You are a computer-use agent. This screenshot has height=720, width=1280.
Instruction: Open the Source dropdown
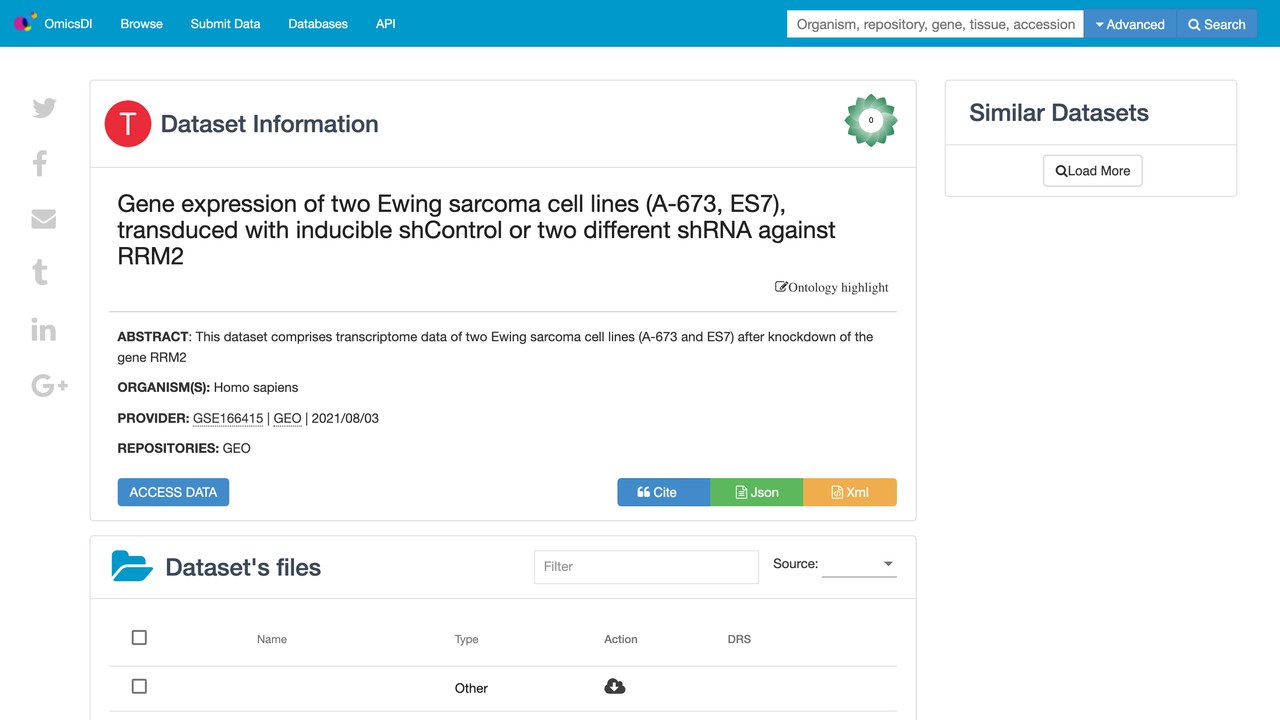(859, 565)
